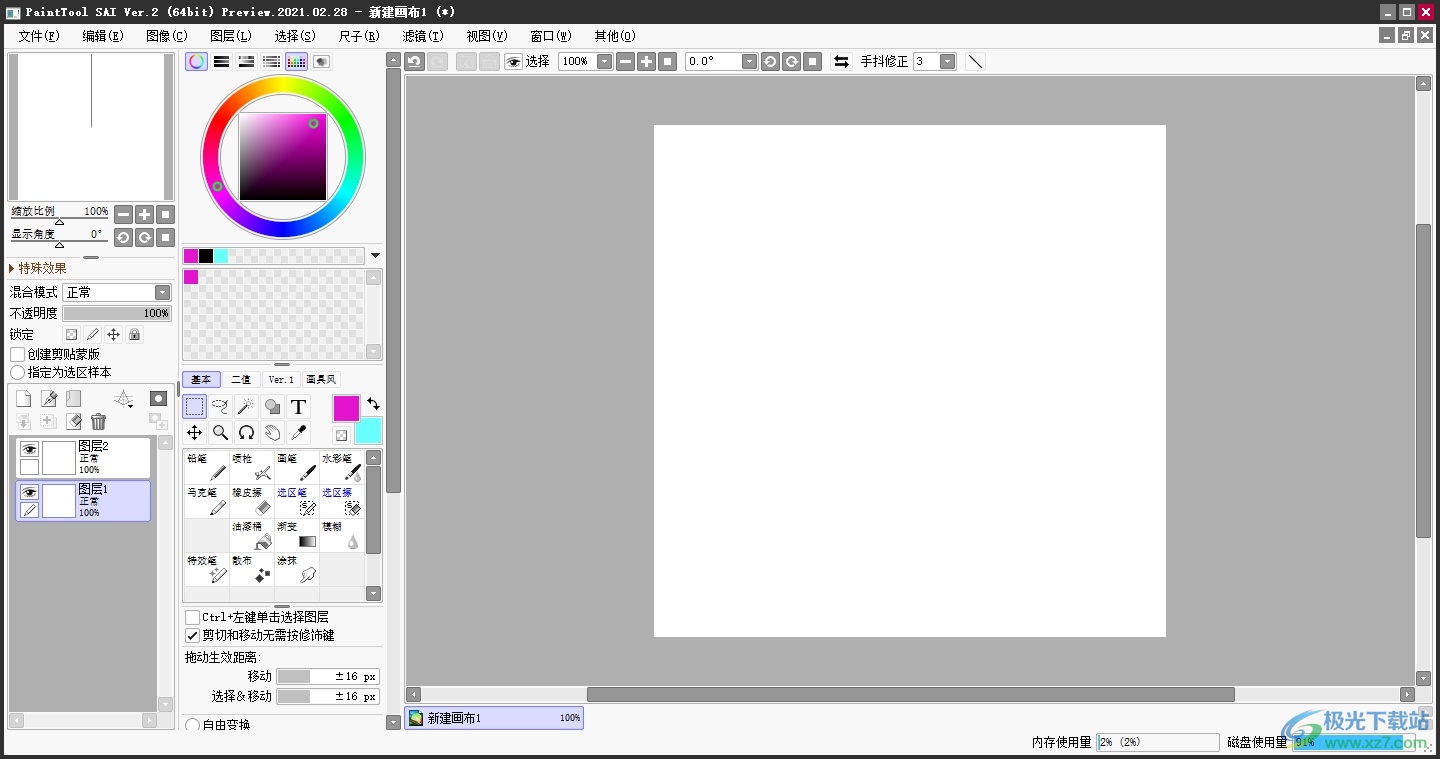
Task: Toggle selection visibility eye in toolbar
Action: click(514, 61)
